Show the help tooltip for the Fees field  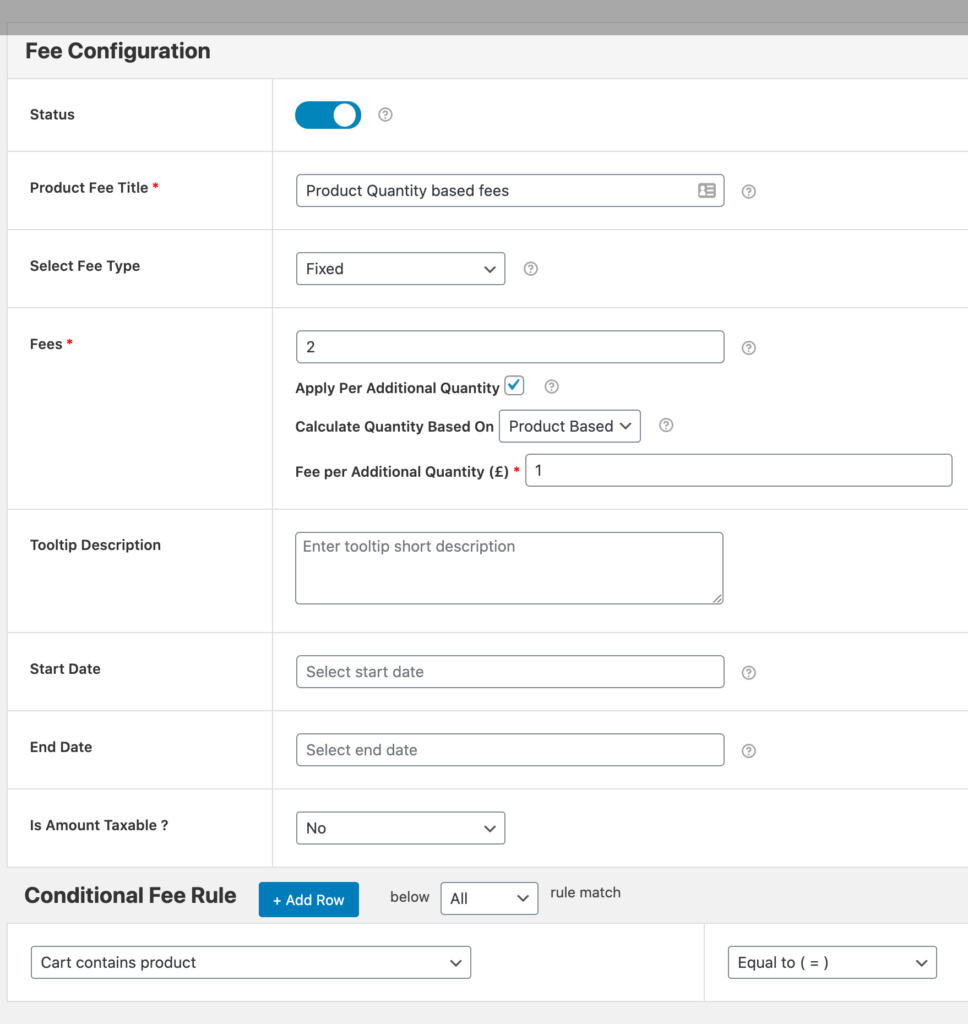[x=749, y=347]
